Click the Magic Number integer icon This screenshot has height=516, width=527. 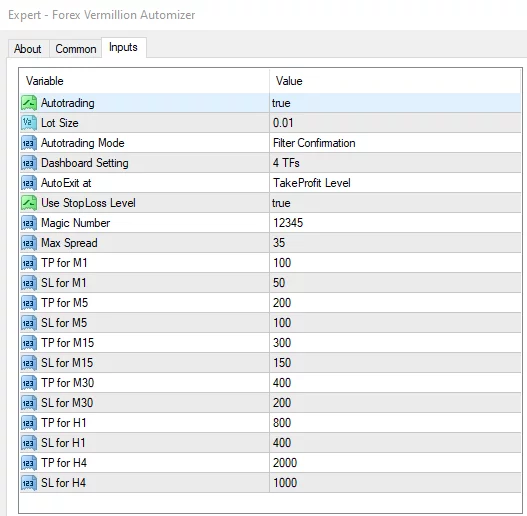(x=29, y=223)
